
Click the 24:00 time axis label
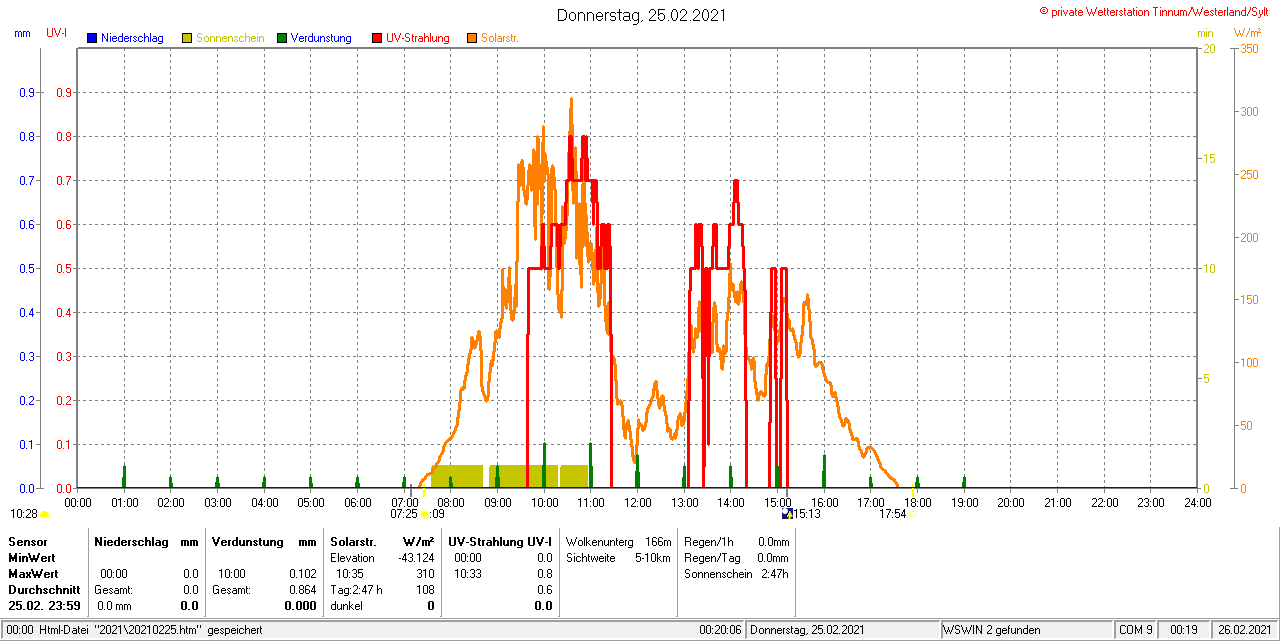click(x=1197, y=502)
